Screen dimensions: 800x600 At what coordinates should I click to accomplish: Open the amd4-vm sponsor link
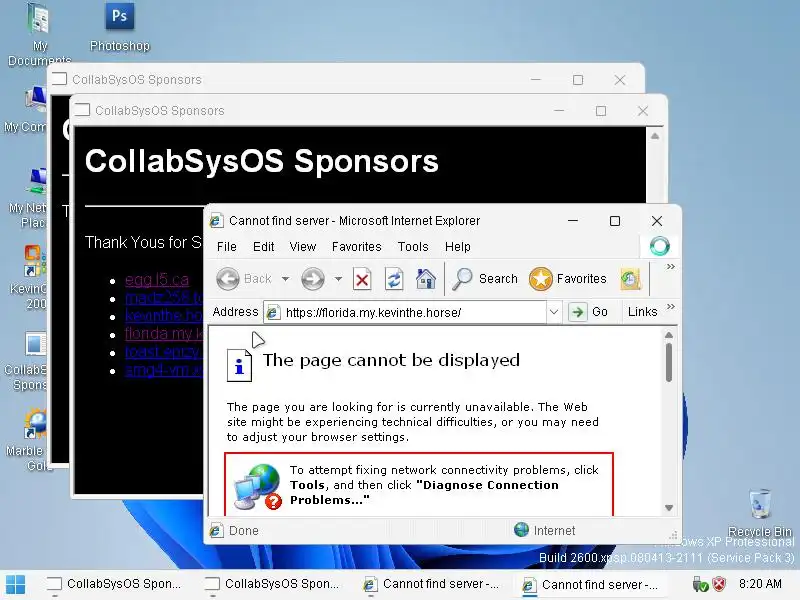pos(164,370)
